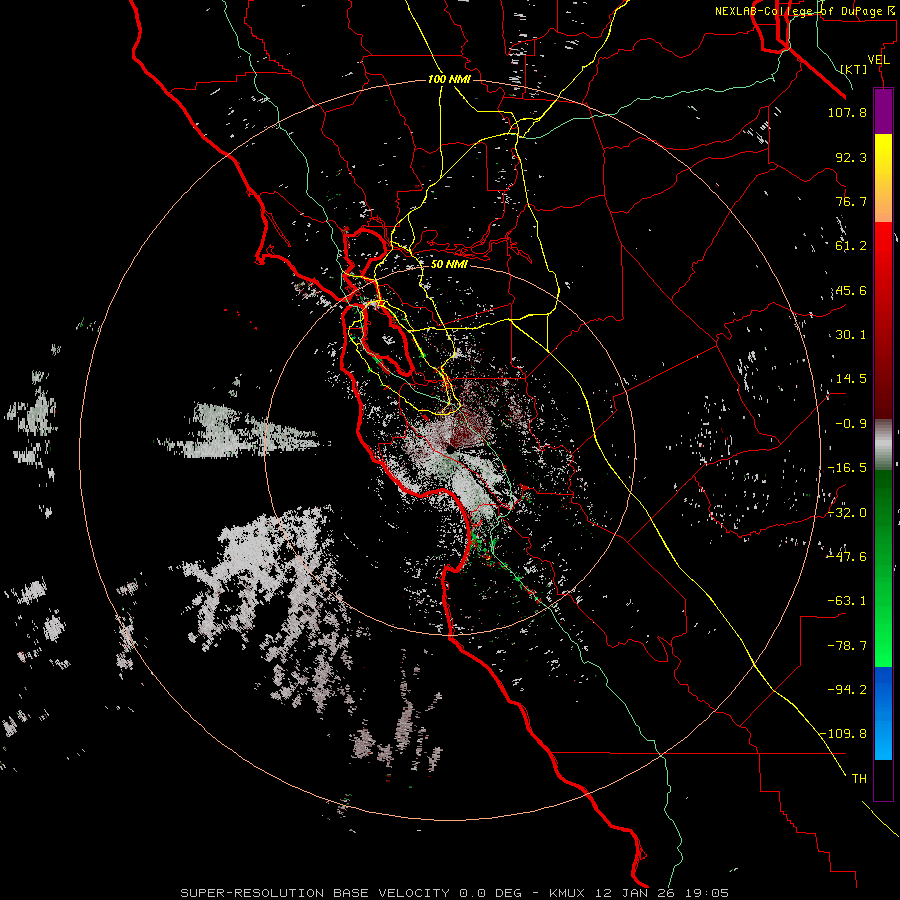This screenshot has width=900, height=900.
Task: Click the VEL legend heading
Action: pos(878,60)
